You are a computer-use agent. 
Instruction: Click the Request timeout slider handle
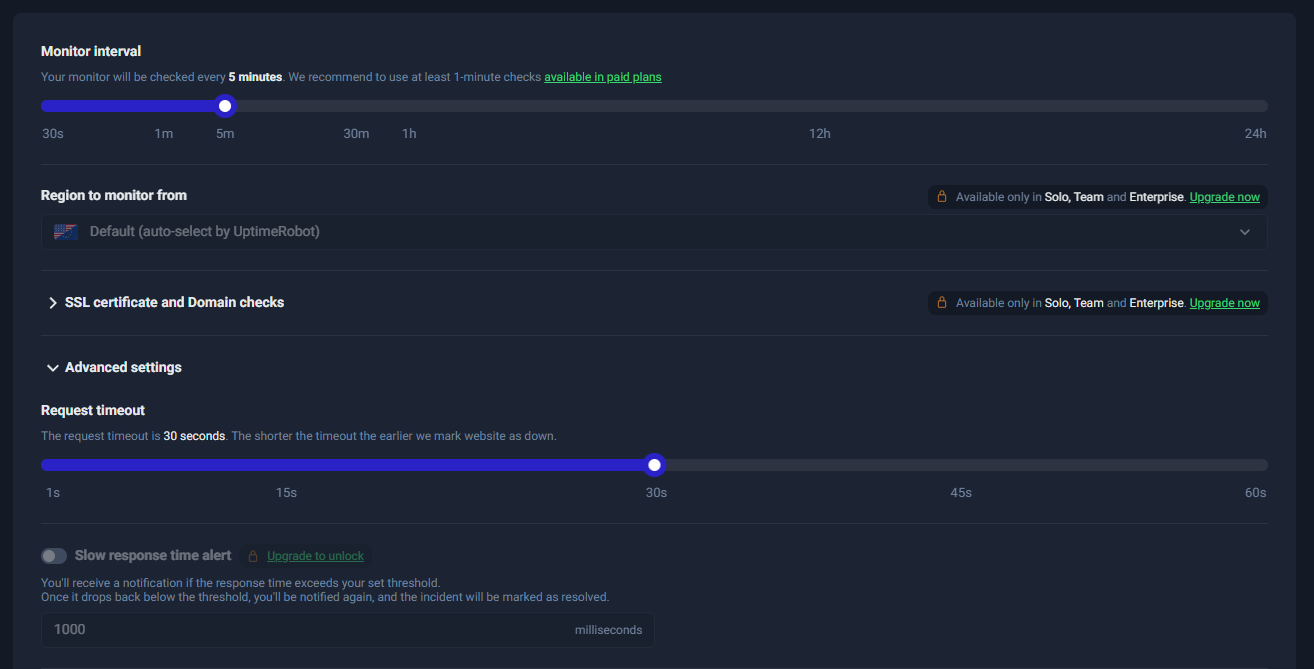click(654, 465)
